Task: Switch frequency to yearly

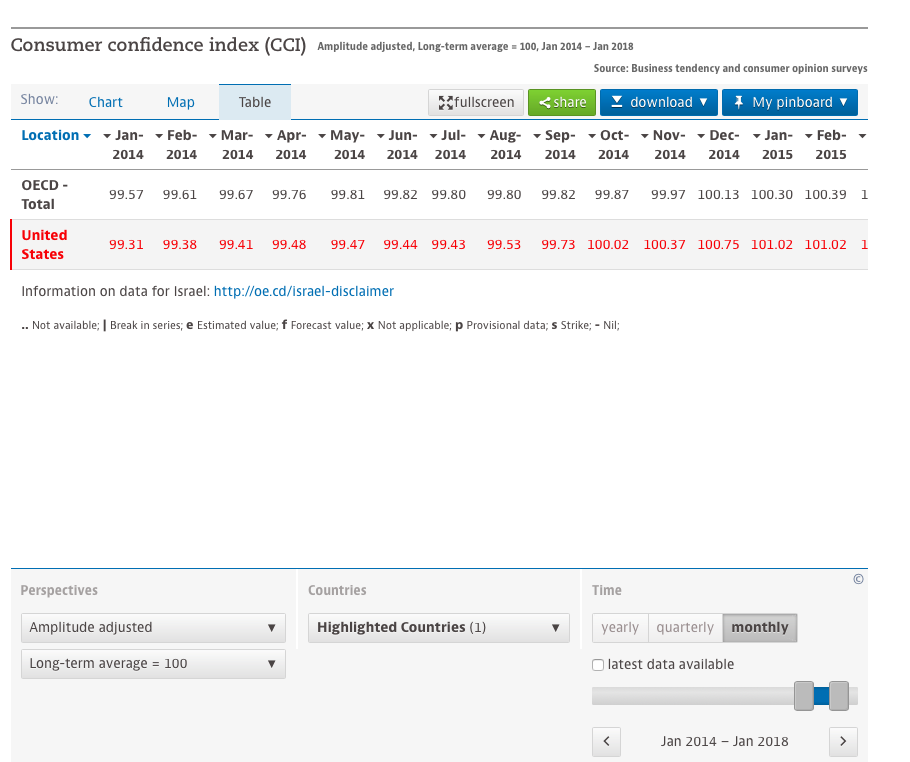Action: pos(620,627)
